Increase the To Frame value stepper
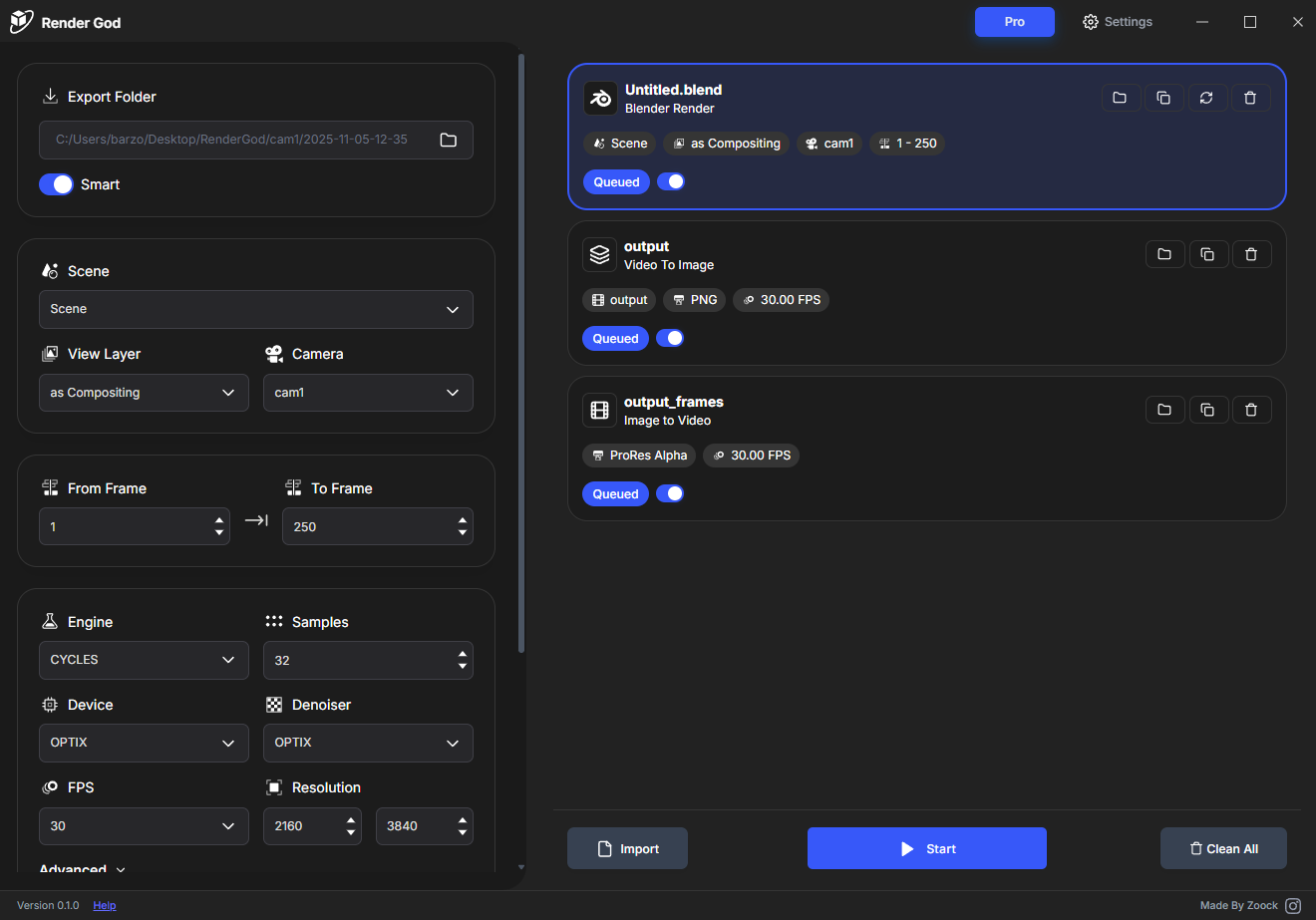Screen dimensions: 1316x920 (462, 520)
